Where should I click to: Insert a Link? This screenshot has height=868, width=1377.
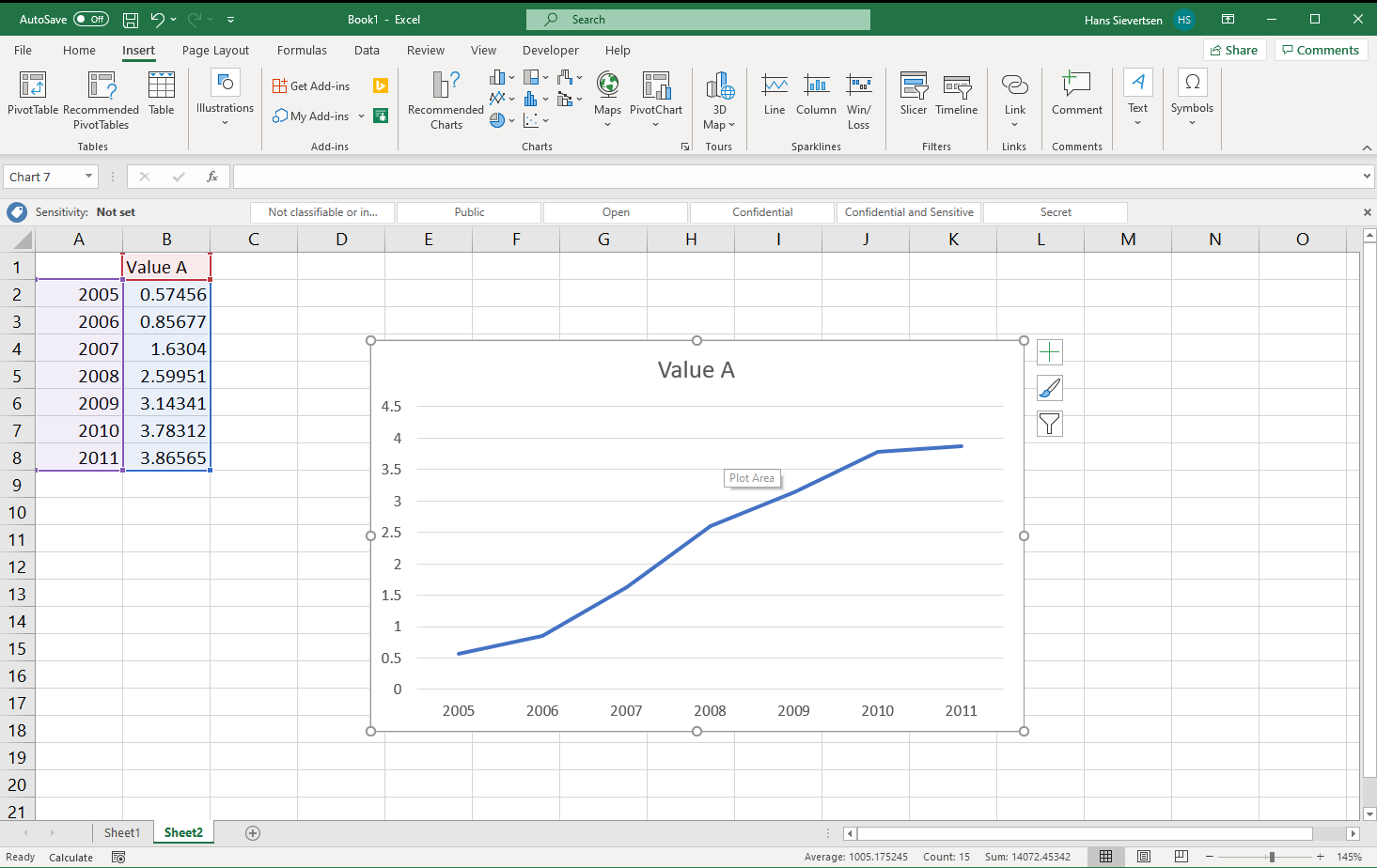point(1015,100)
